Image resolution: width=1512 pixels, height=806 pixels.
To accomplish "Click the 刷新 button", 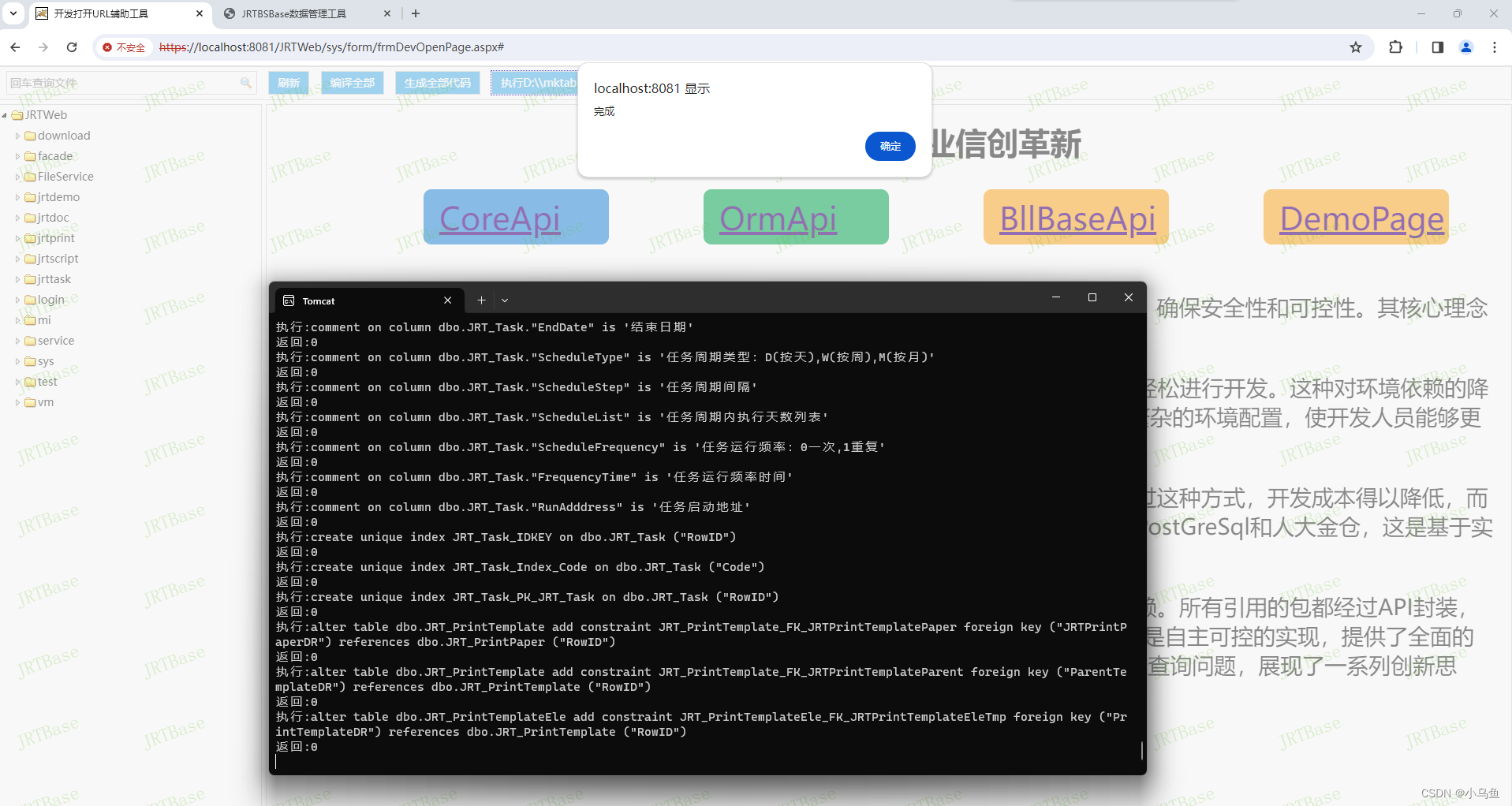I will click(289, 83).
